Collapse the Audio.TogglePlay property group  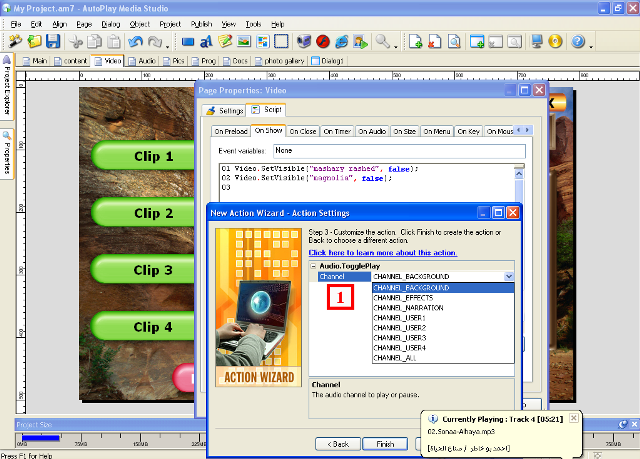click(315, 266)
